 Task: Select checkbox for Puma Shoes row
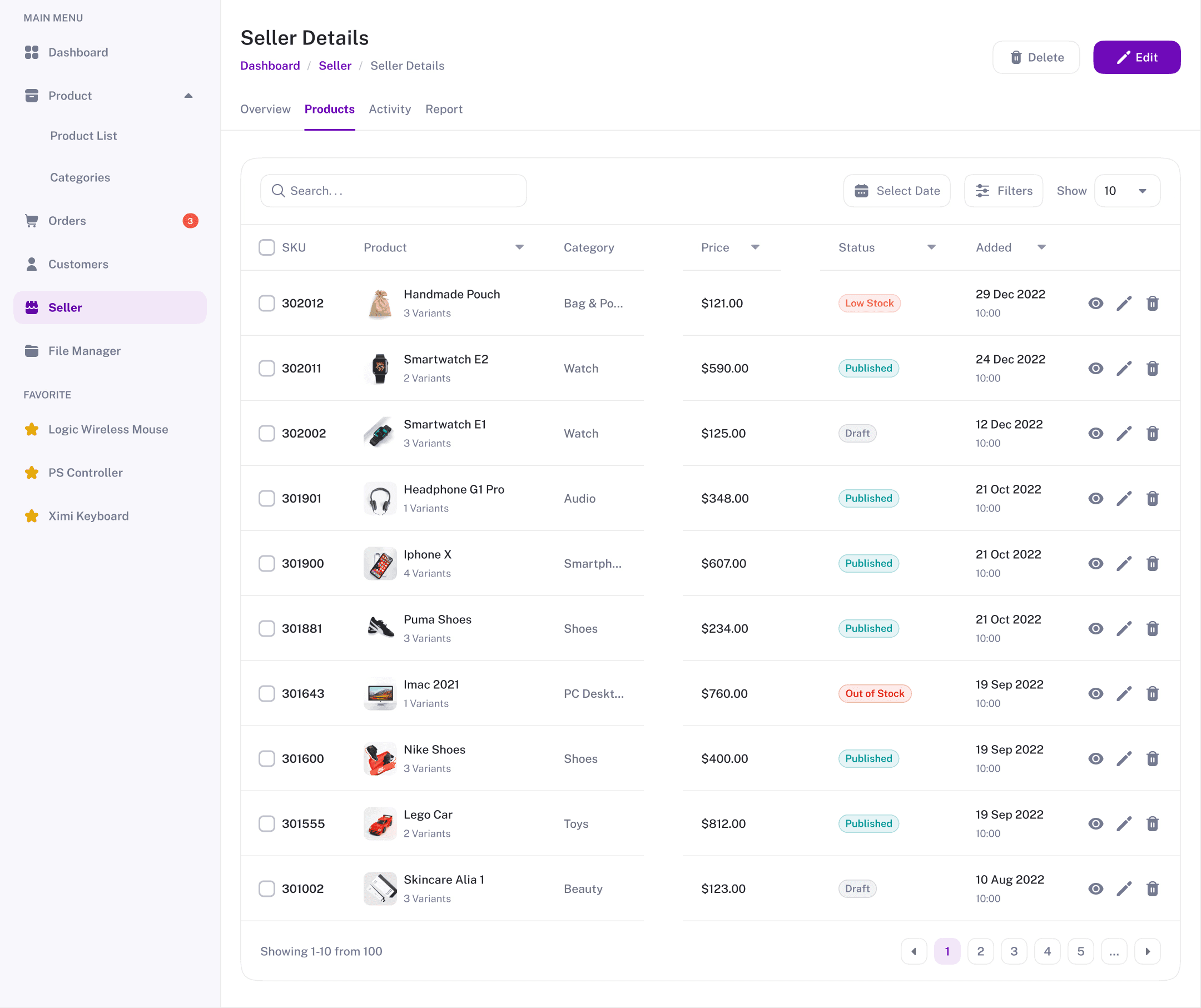coord(266,628)
